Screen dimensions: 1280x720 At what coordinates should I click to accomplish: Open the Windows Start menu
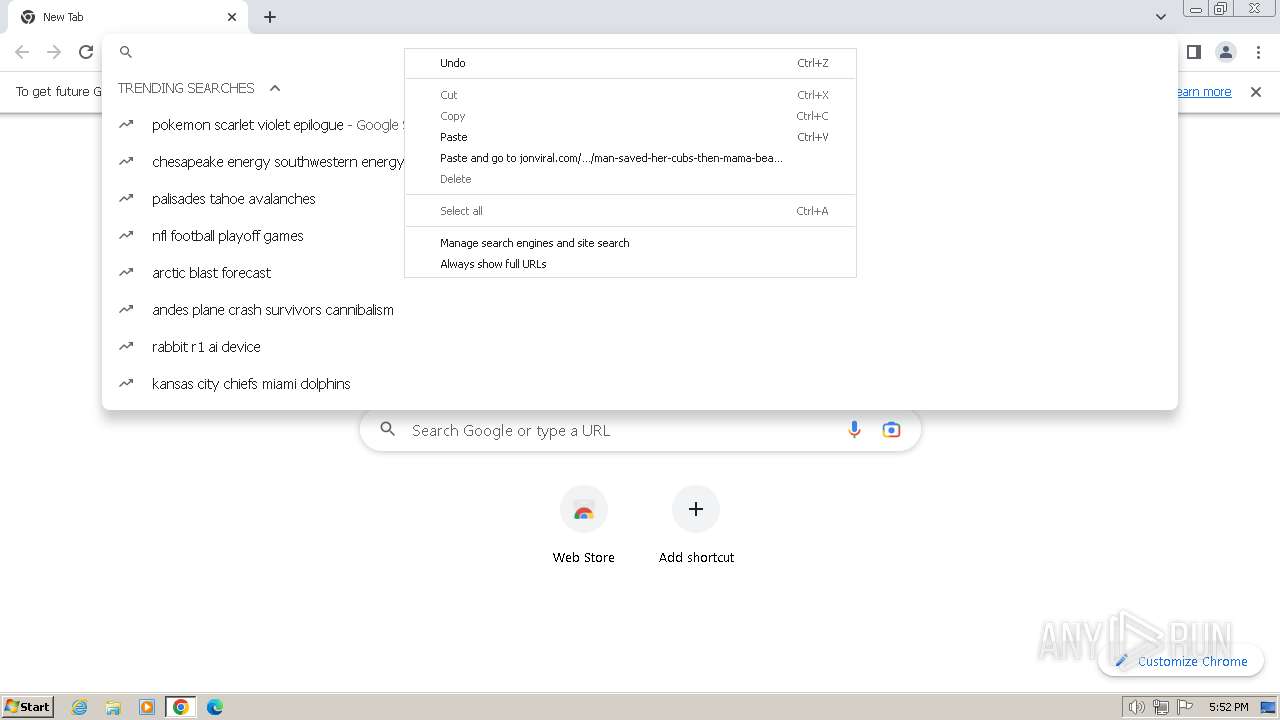27,706
